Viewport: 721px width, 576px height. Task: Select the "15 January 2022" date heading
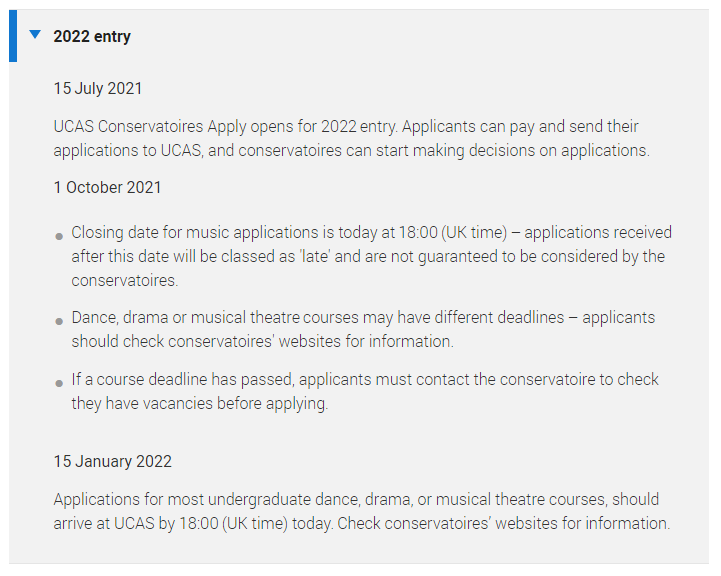113,462
